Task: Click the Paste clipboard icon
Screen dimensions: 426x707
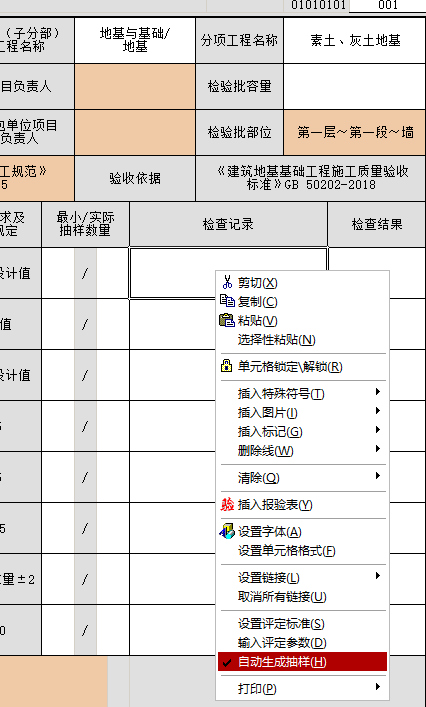Action: tap(227, 320)
